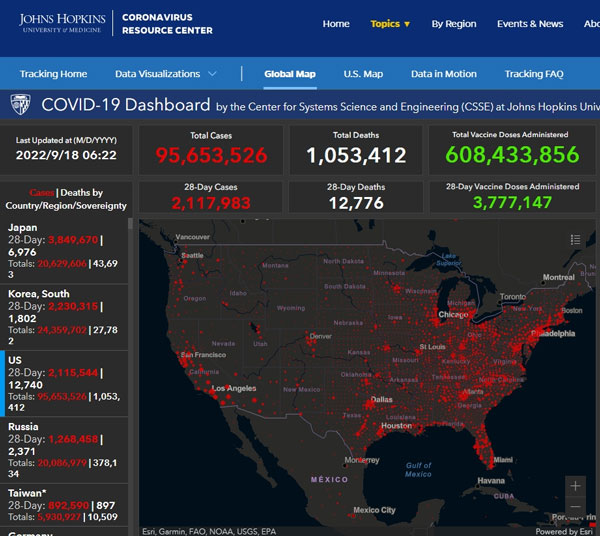Image resolution: width=600 pixels, height=536 pixels.
Task: Select Russia in the country list
Action: click(x=24, y=426)
